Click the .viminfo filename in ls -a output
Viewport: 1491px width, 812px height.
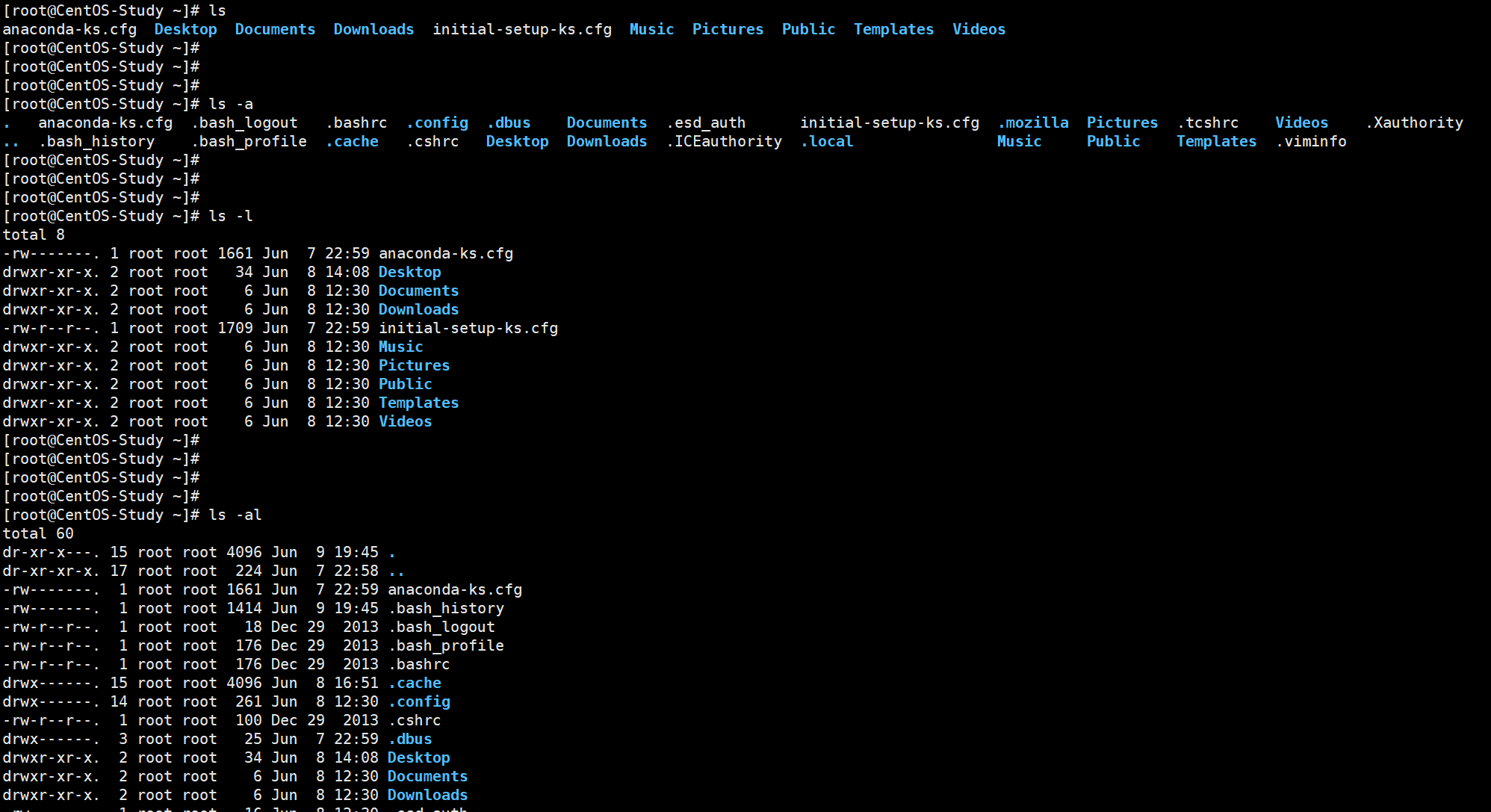(1311, 141)
